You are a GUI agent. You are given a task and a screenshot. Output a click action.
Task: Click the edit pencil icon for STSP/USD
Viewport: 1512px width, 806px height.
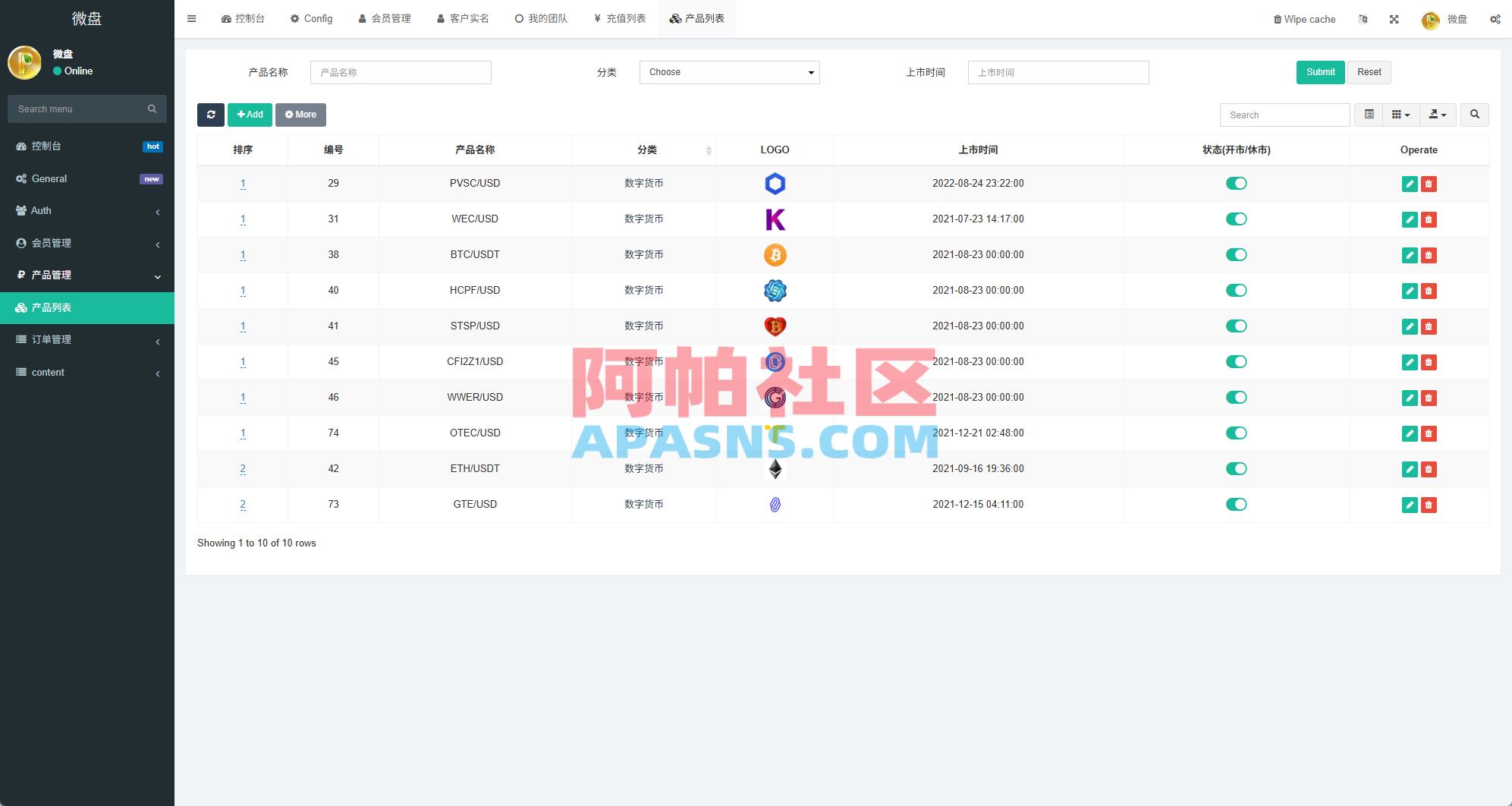[x=1410, y=326]
